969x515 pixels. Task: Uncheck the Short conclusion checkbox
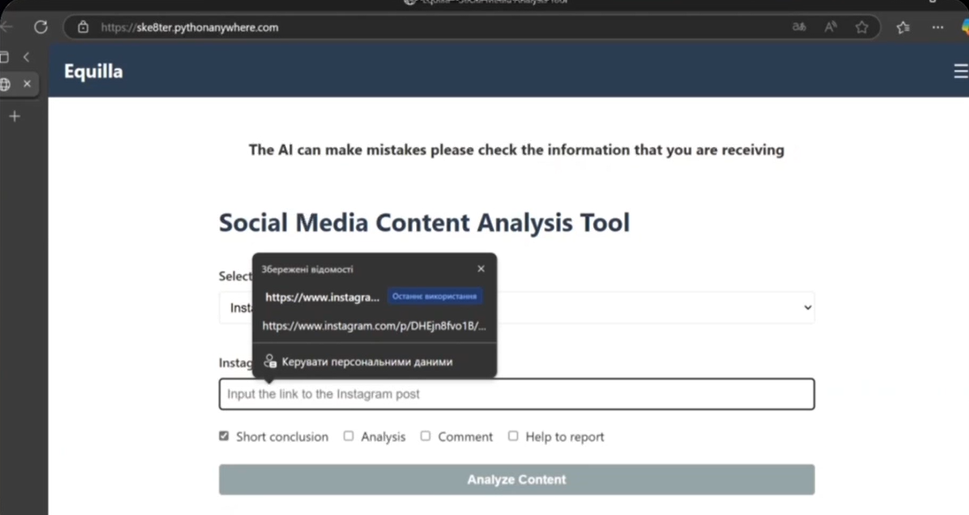pyautogui.click(x=224, y=436)
